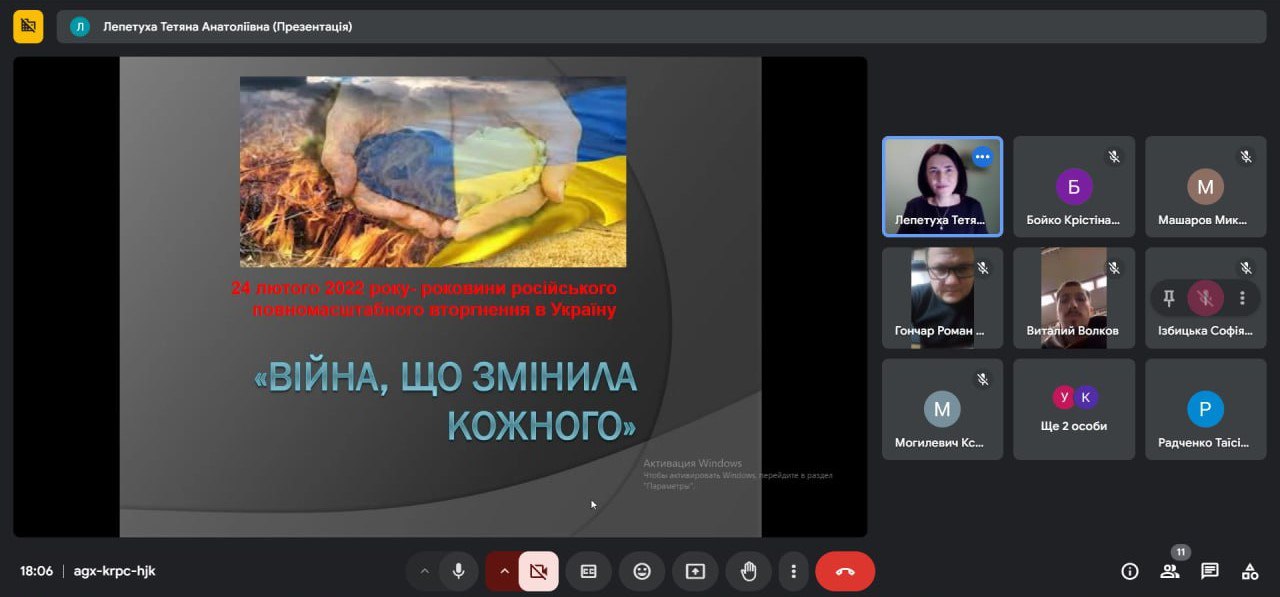
Task: Leave the call with red hang-up button
Action: (845, 571)
